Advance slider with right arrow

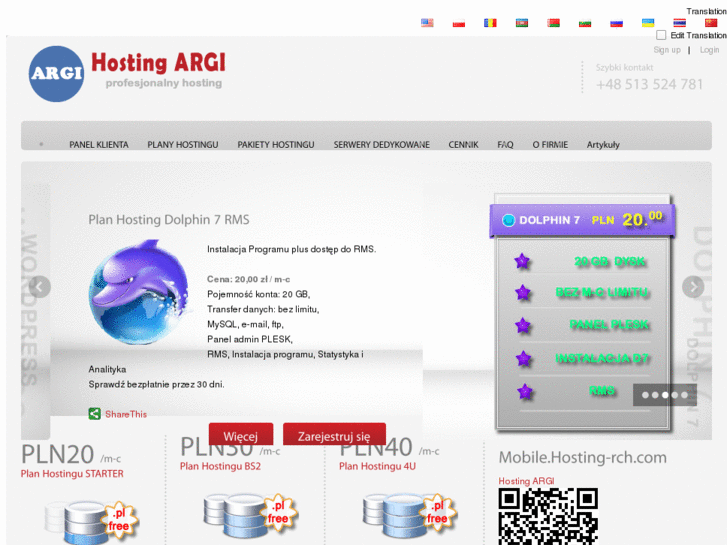(x=693, y=287)
